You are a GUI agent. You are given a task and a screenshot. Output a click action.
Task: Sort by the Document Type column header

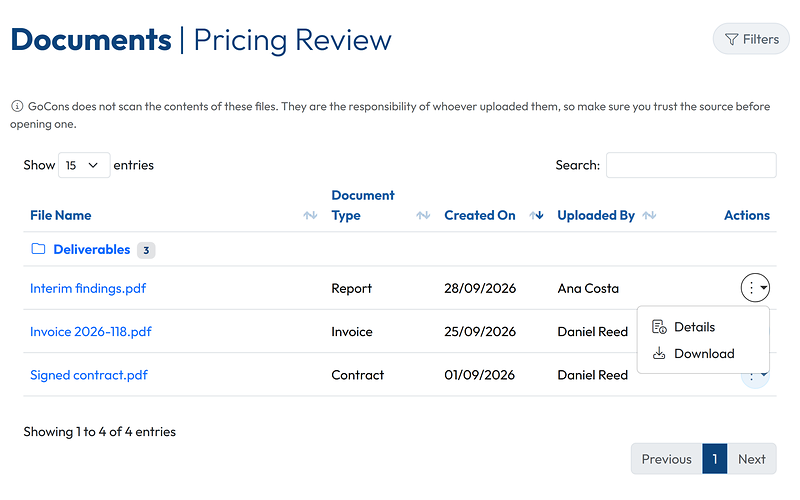pos(363,205)
